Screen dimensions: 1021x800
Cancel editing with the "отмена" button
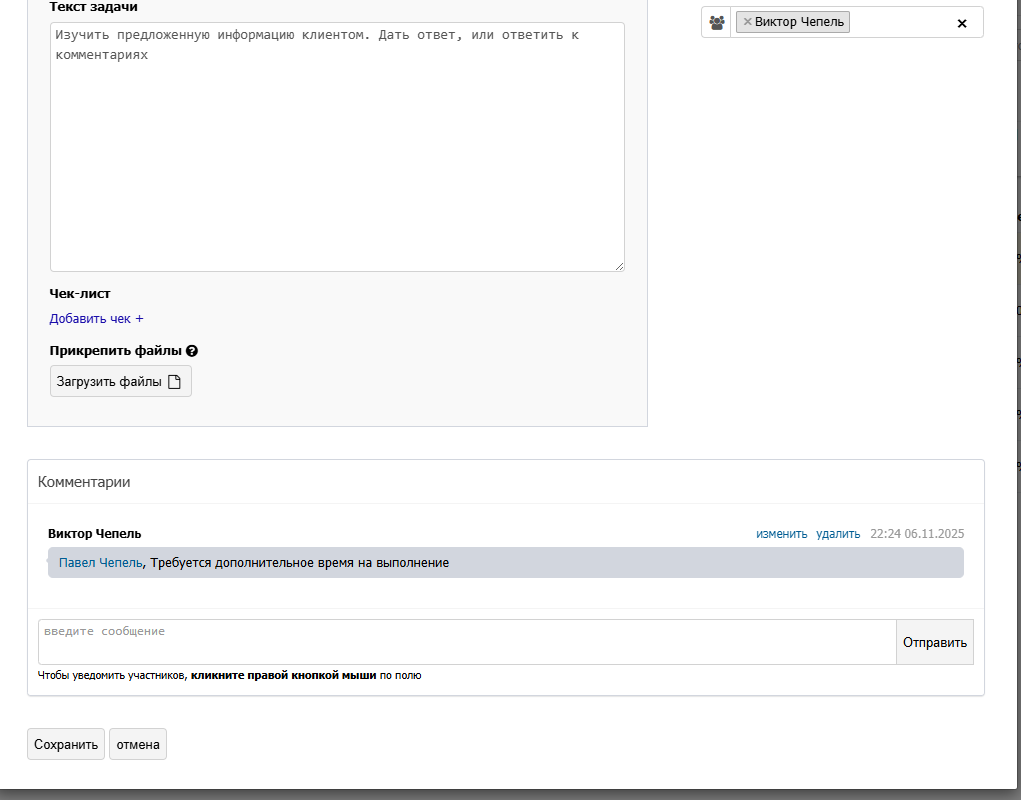click(x=138, y=745)
